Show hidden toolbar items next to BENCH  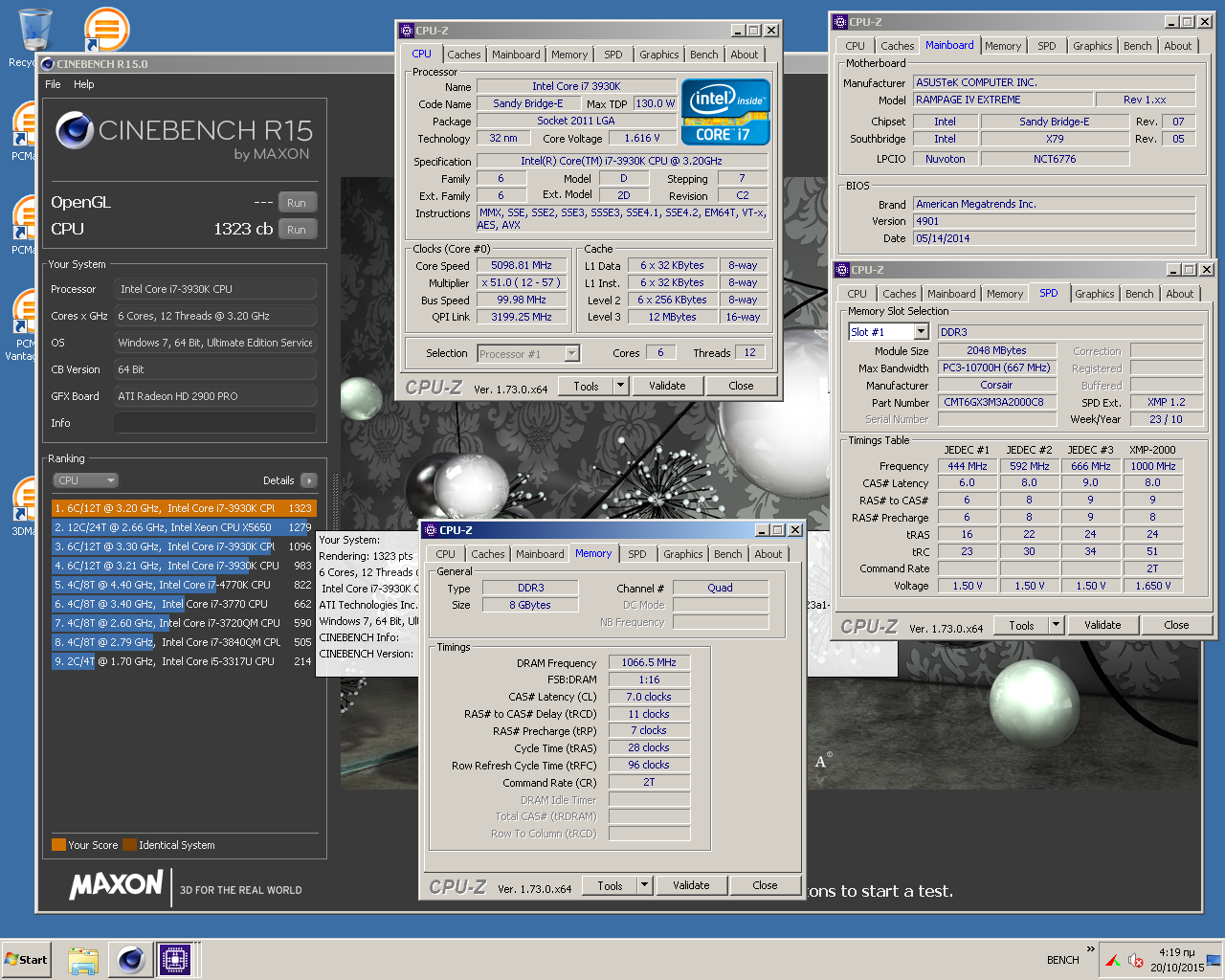(x=1090, y=949)
